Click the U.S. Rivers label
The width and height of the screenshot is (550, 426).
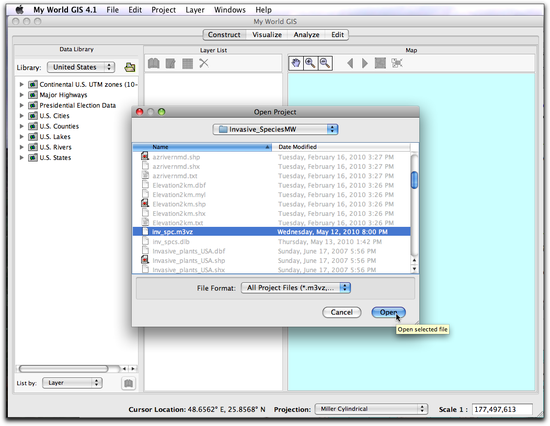(x=55, y=147)
